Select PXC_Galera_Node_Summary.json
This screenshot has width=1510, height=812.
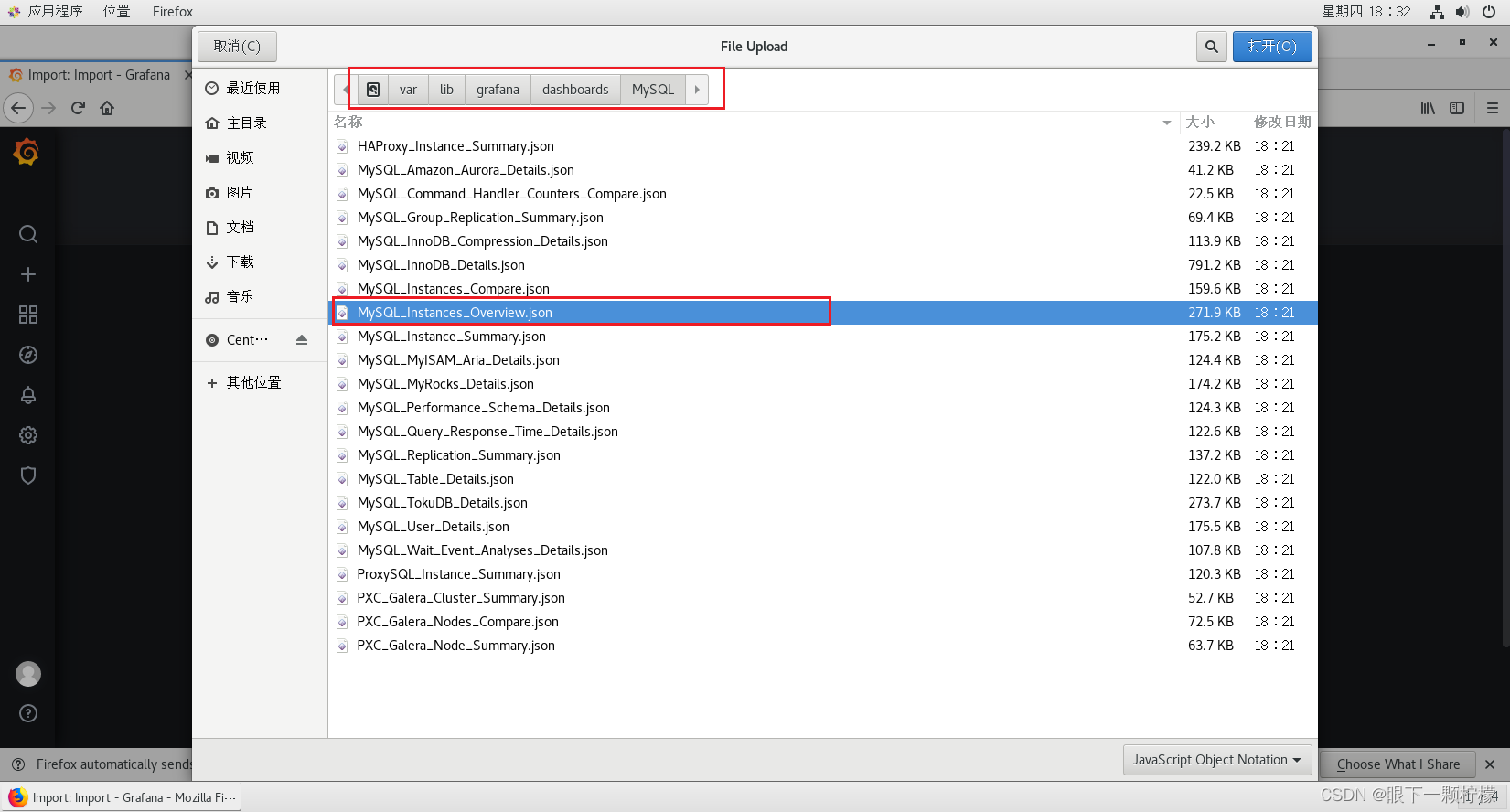coord(823,646)
